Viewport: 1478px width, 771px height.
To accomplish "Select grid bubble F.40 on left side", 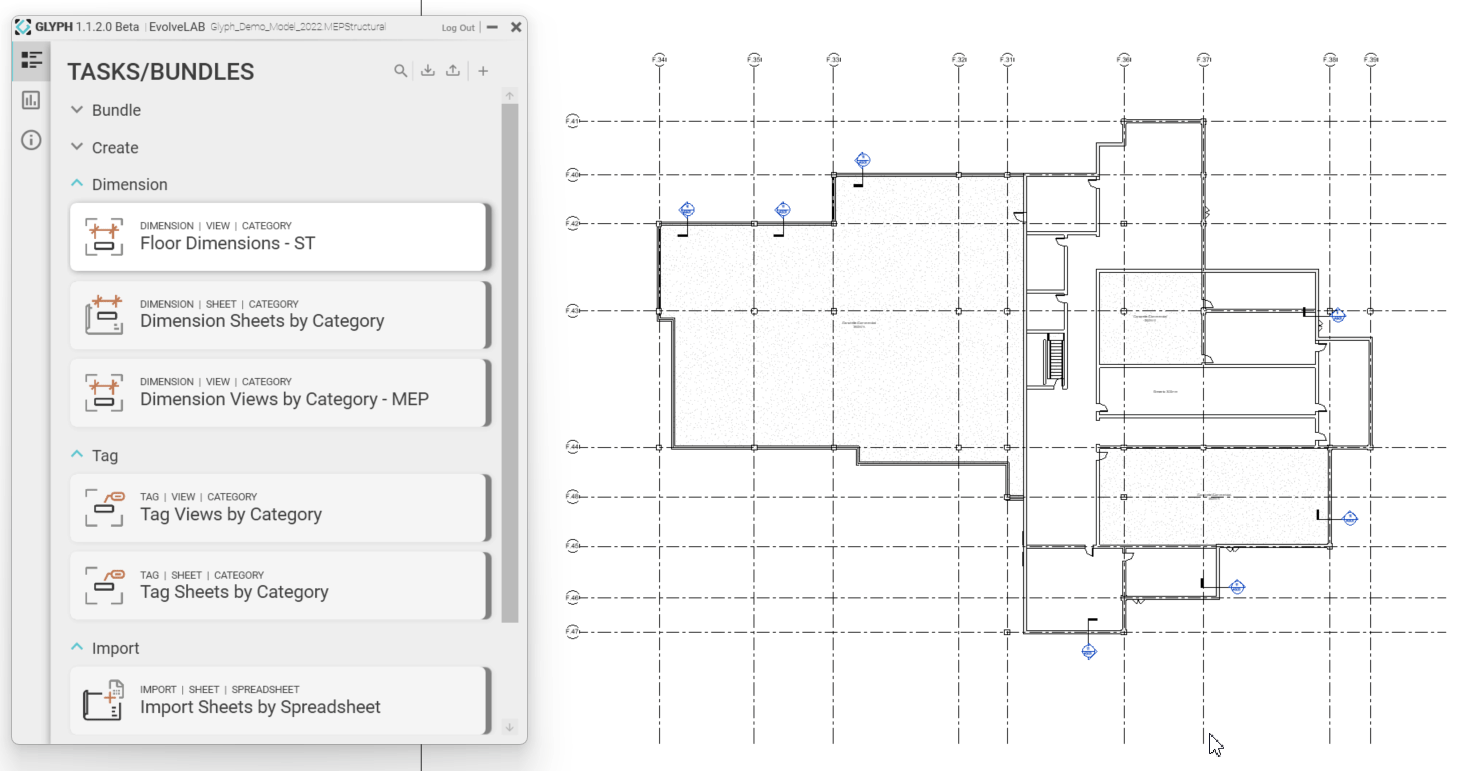I will click(573, 175).
